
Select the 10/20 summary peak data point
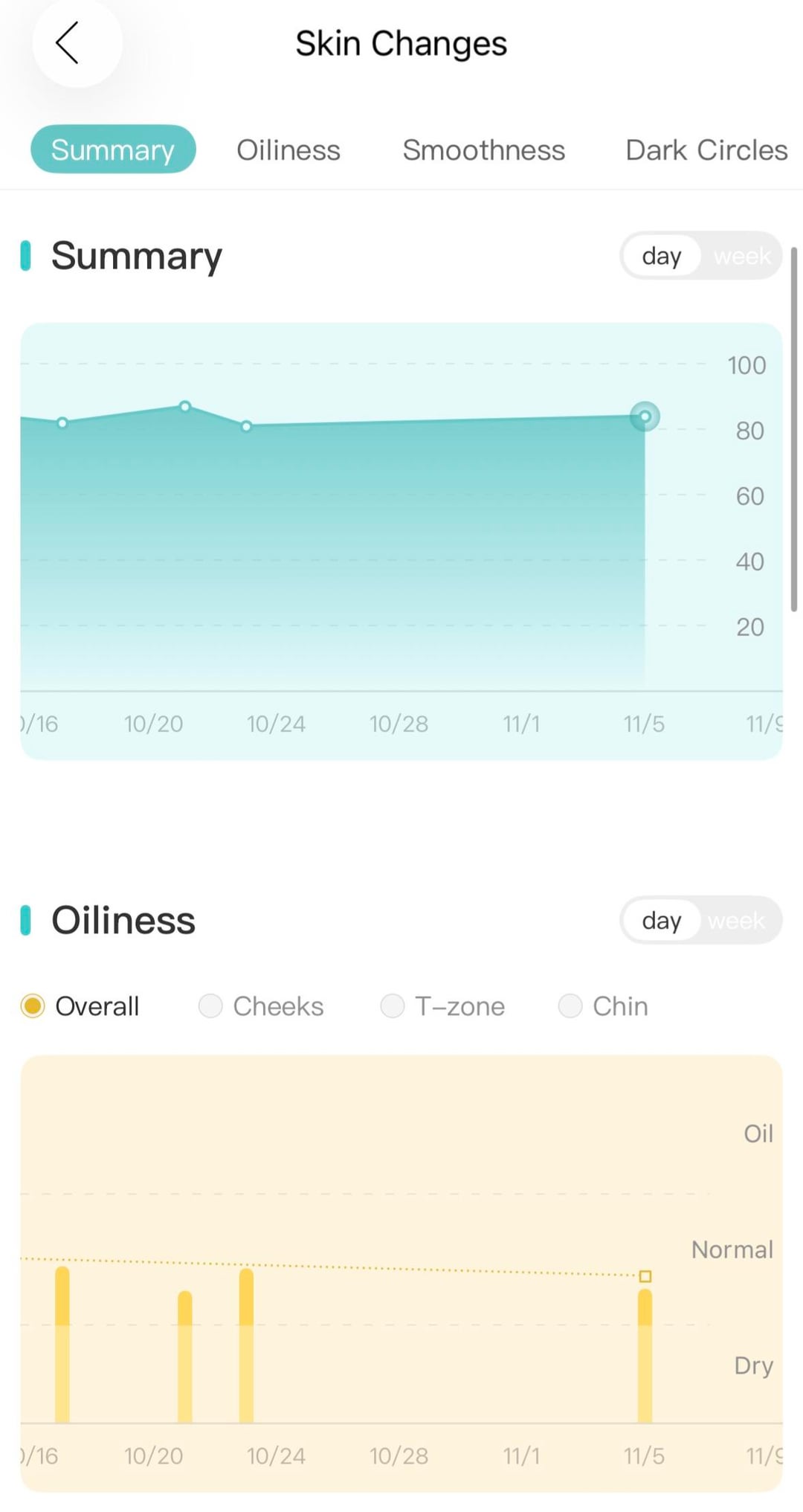click(x=185, y=406)
